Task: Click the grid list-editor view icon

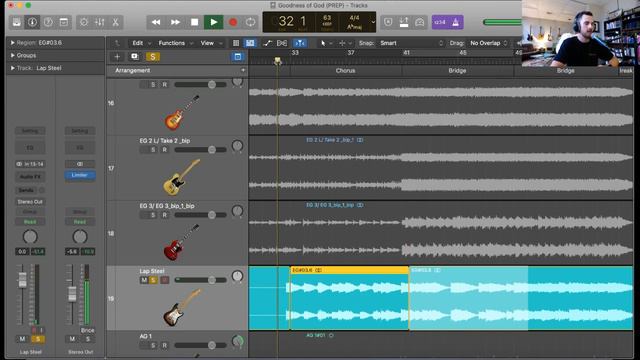Action: pyautogui.click(x=236, y=43)
